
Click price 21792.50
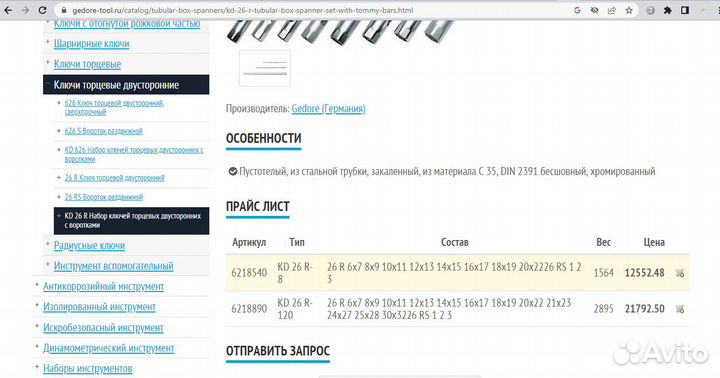(645, 309)
